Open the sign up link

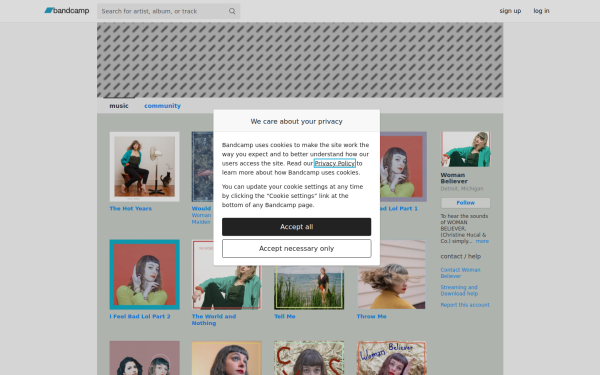click(510, 11)
